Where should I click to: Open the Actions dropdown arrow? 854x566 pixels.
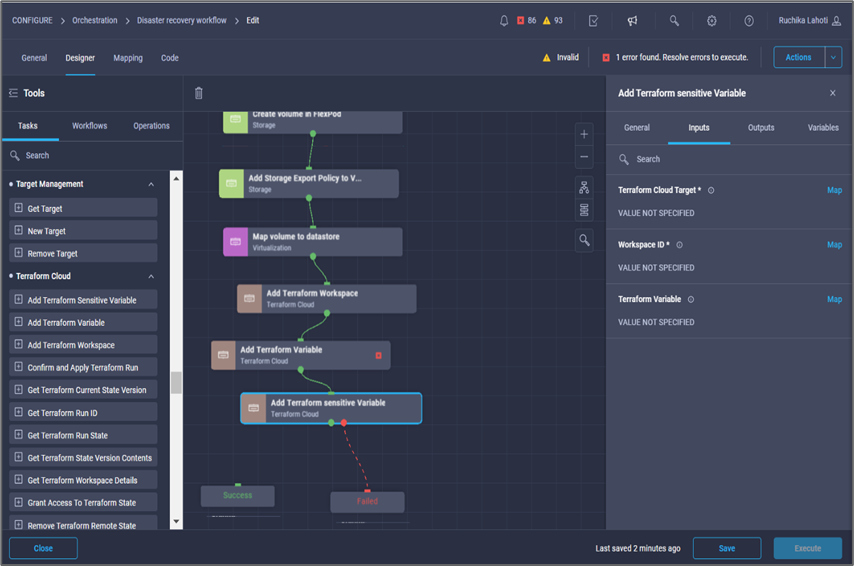click(x=833, y=57)
